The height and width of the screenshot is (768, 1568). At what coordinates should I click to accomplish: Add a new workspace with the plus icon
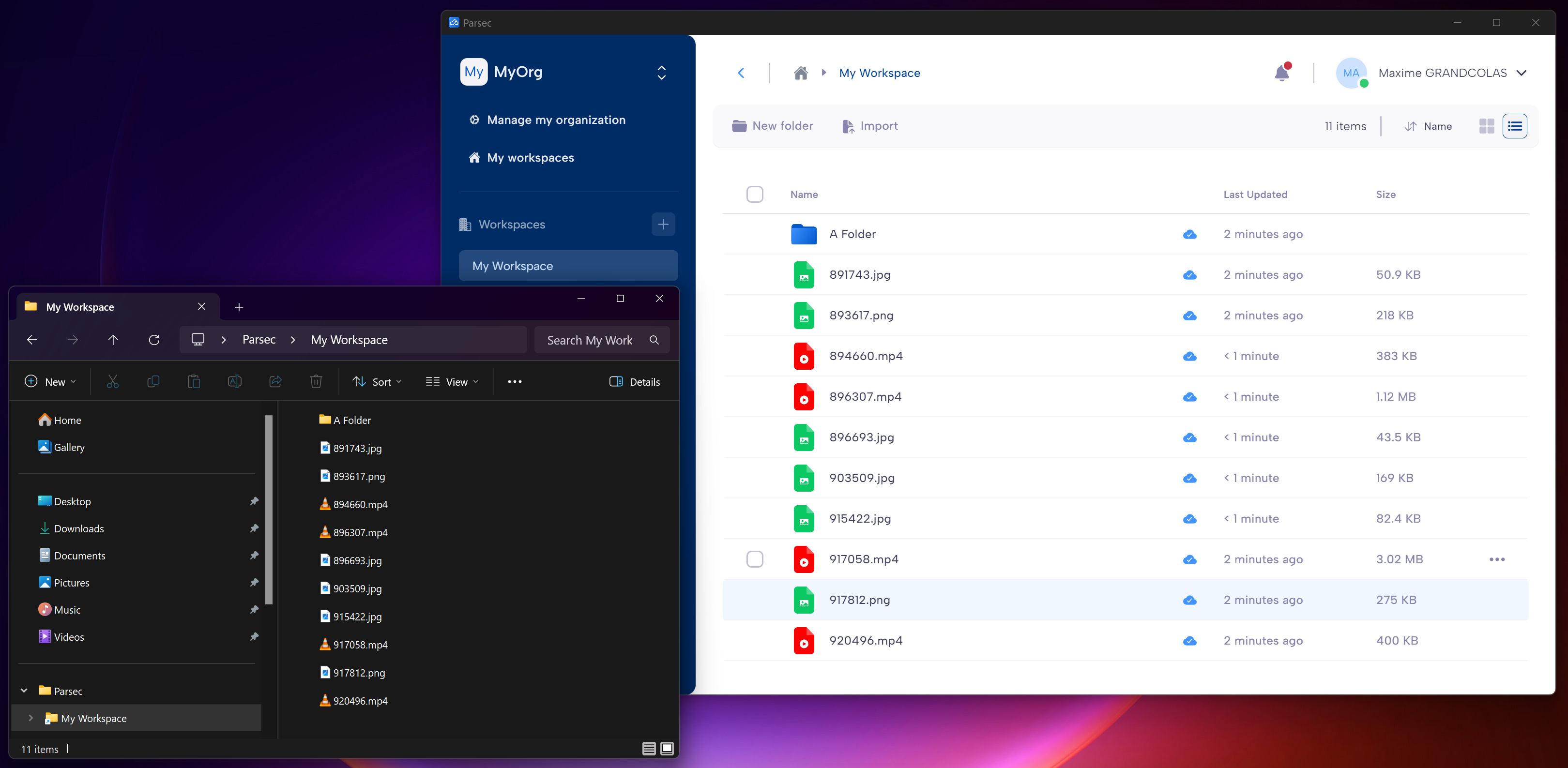click(663, 225)
